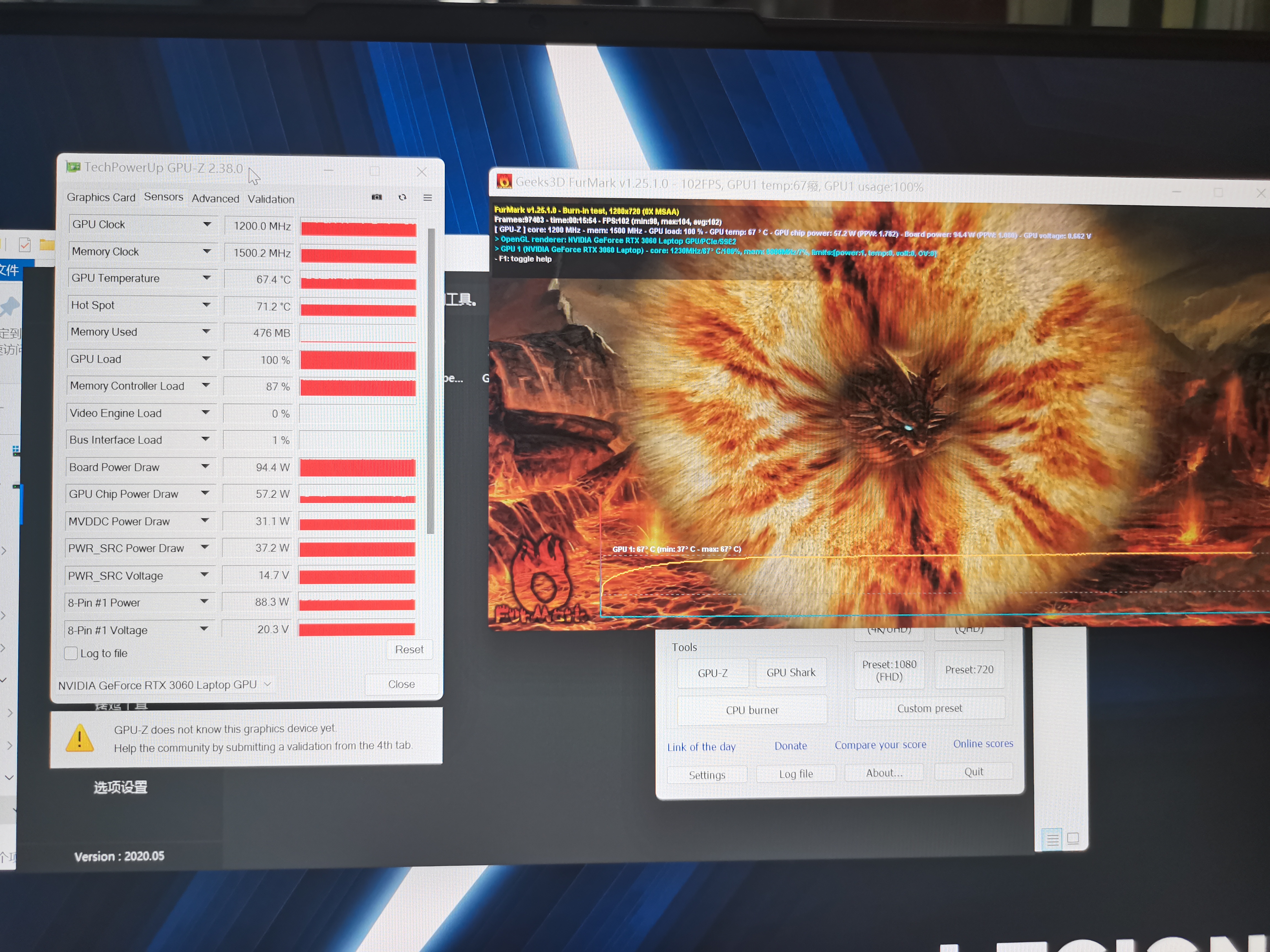The width and height of the screenshot is (1270, 952).
Task: Select the Preset:720 benchmark
Action: click(969, 669)
